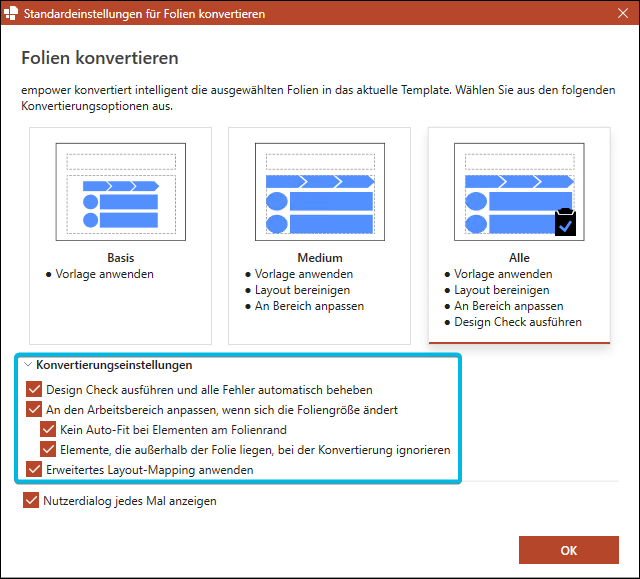Image resolution: width=640 pixels, height=579 pixels.
Task: Collapse the Konvertierungseinstellungen section
Action: 28,364
